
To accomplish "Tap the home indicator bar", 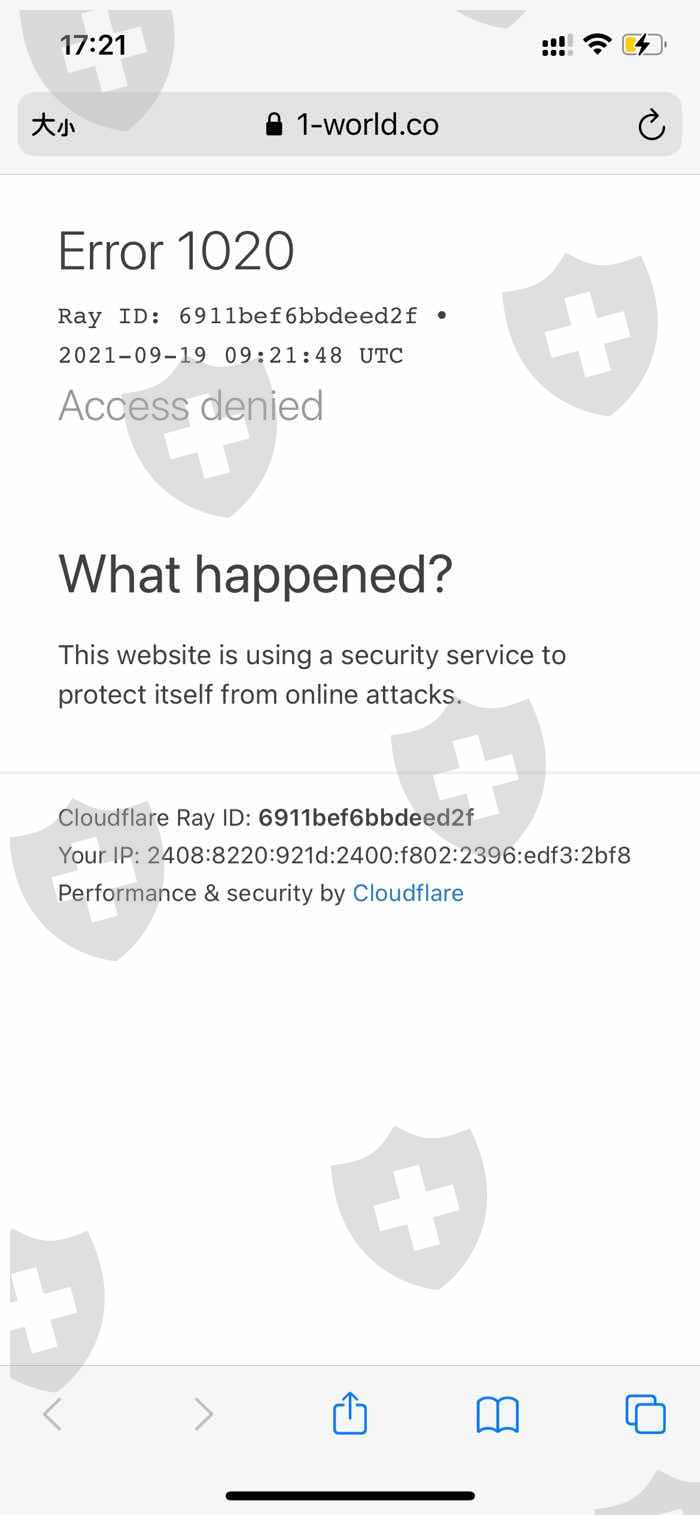I will [x=350, y=1496].
